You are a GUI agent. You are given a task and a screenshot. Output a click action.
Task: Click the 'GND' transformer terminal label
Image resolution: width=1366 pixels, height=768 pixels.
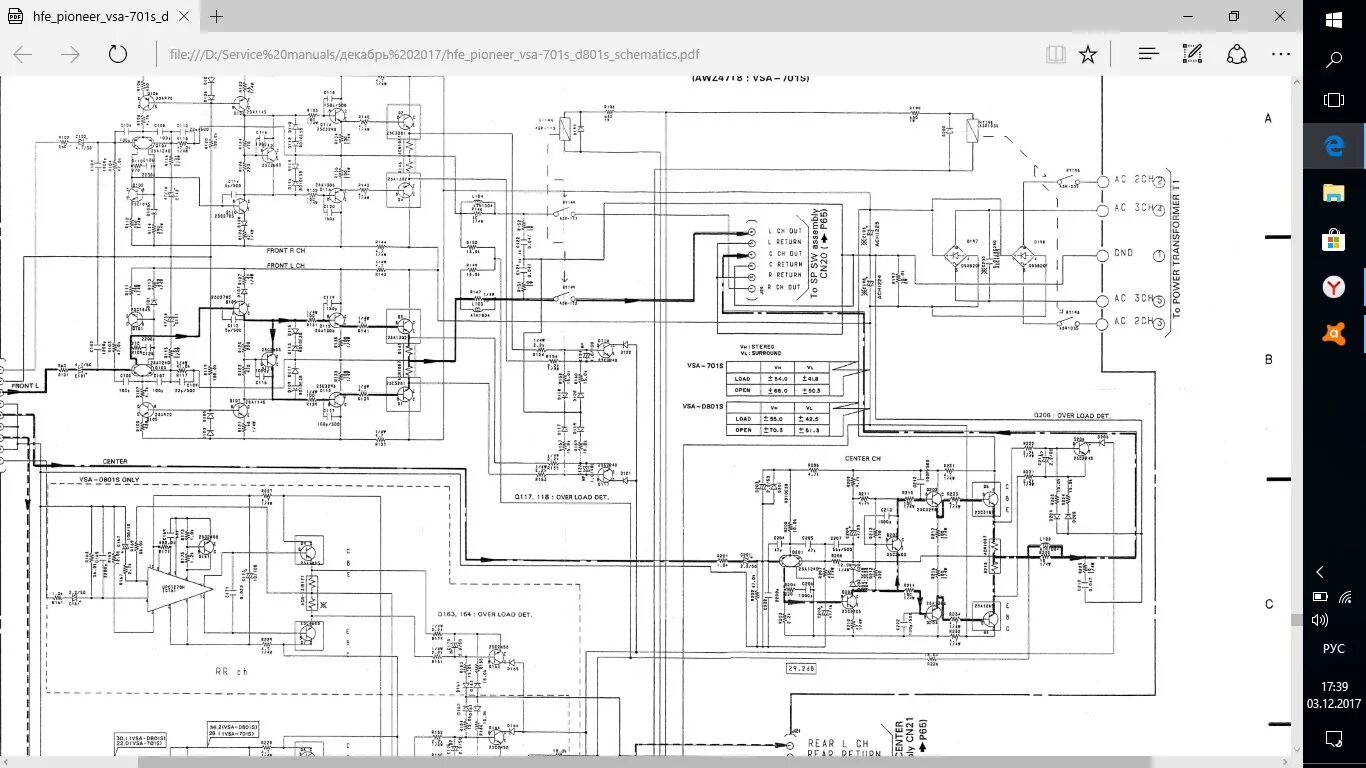click(1123, 253)
